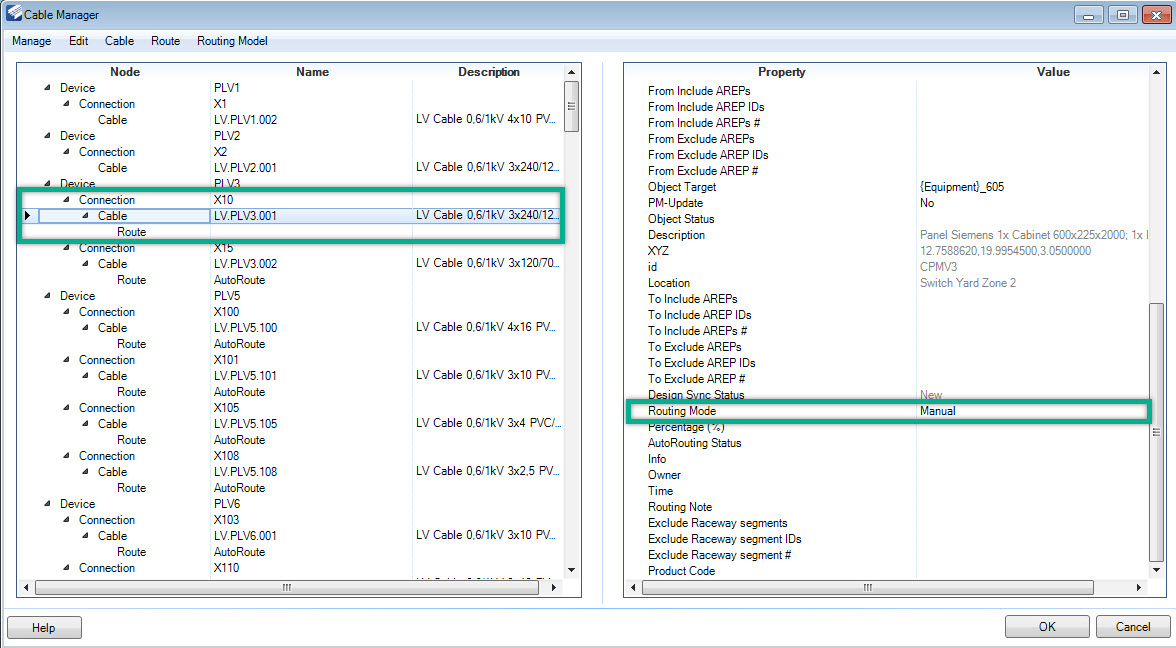
Task: Click the {Equipment}_605 value
Action: point(962,187)
